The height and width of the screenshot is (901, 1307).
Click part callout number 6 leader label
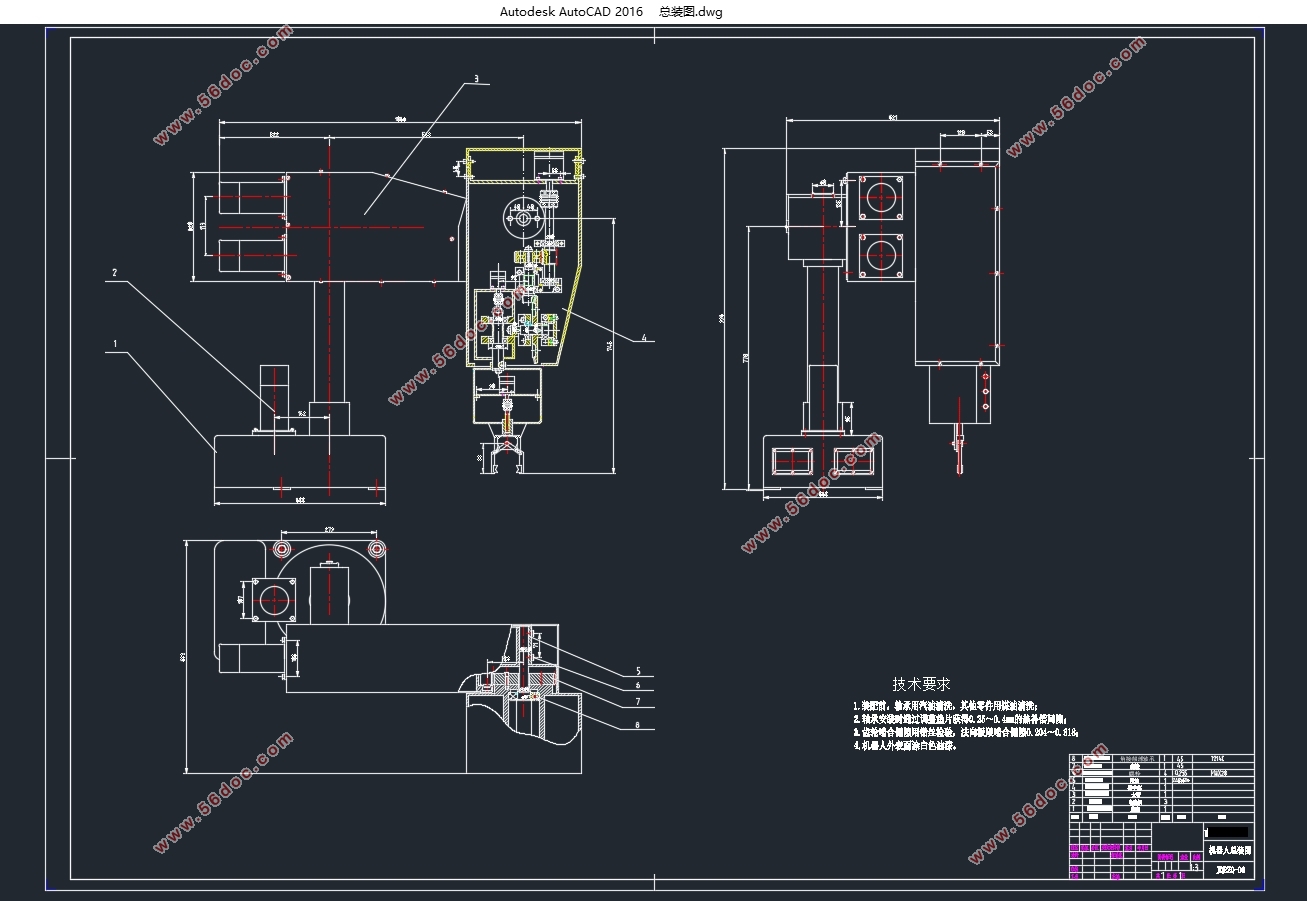point(637,686)
